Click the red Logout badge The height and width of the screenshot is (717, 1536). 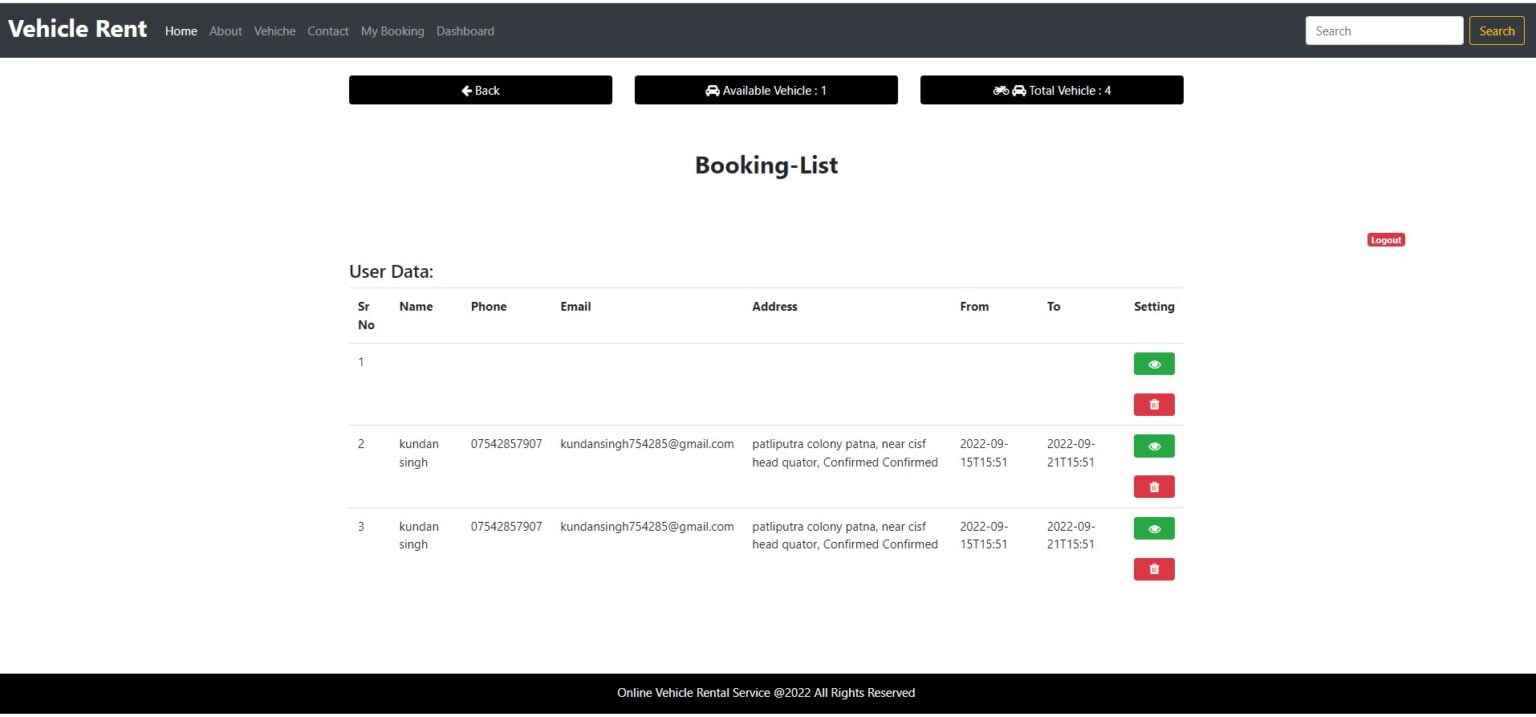(1385, 240)
